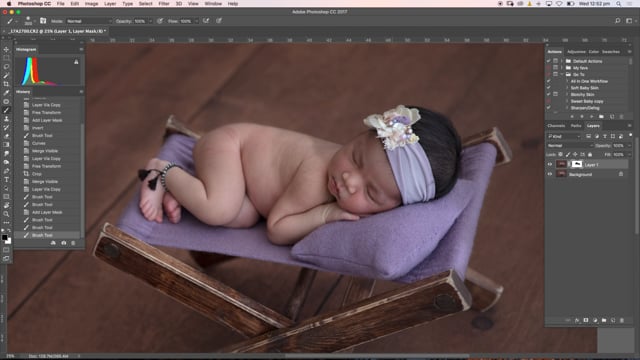This screenshot has width=640, height=360.
Task: Switch to the Paths tab
Action: pos(576,126)
